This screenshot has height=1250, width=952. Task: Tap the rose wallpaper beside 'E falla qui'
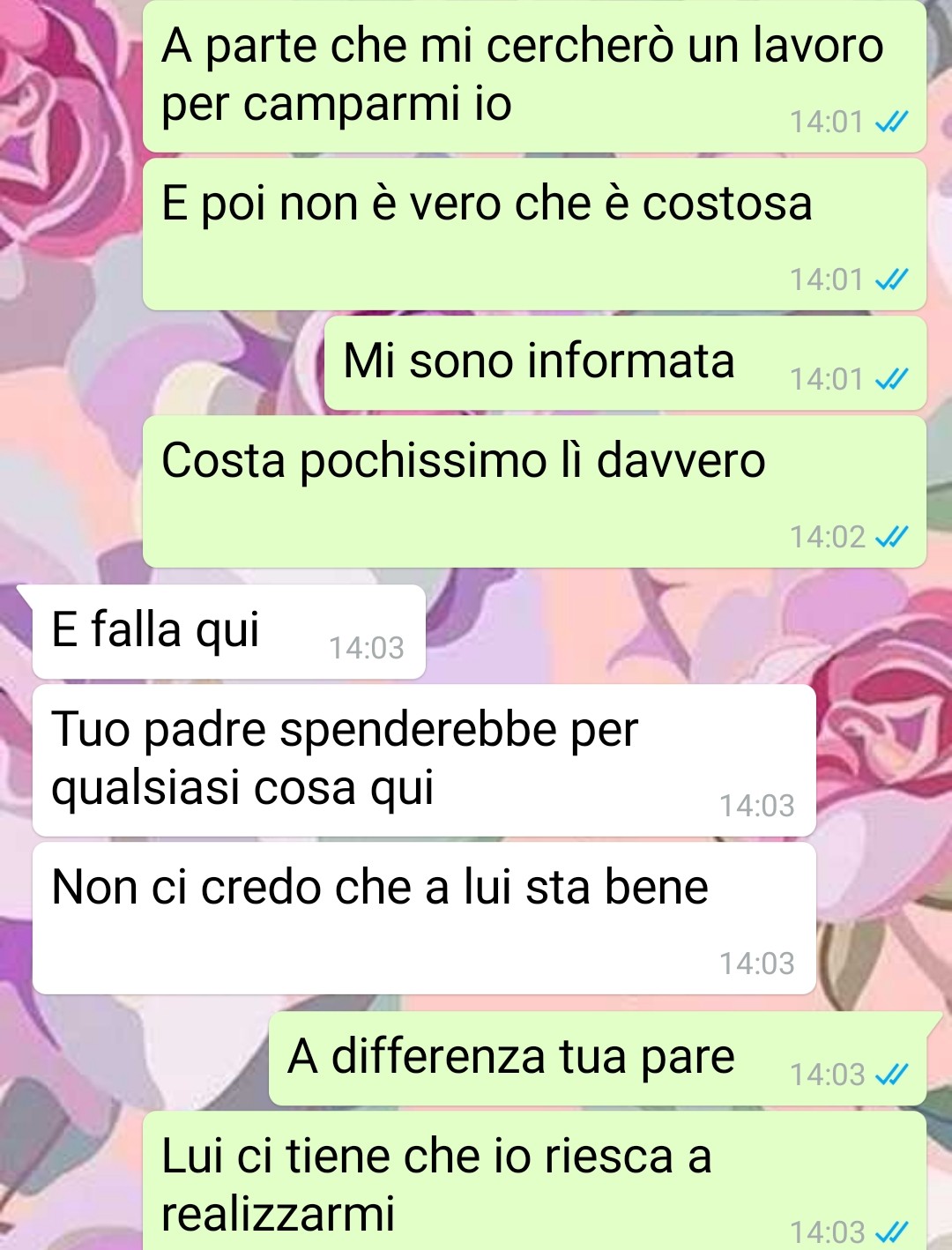(688, 632)
